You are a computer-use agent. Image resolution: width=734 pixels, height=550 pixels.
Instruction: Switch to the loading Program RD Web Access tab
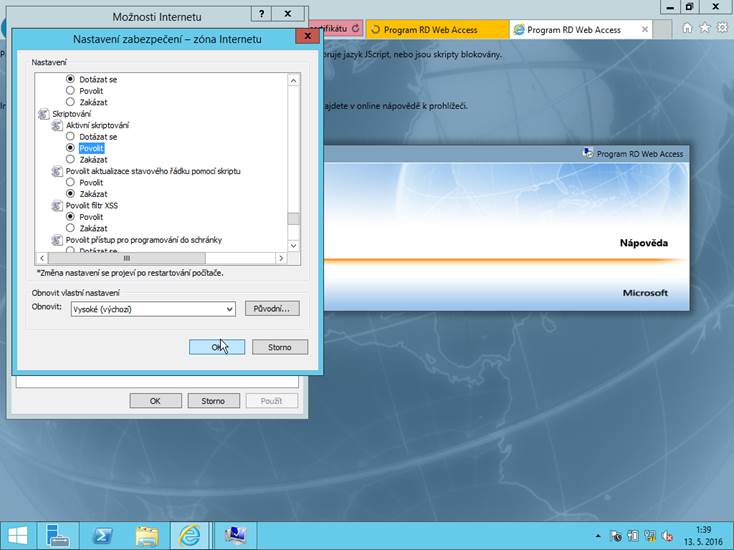pos(437,29)
